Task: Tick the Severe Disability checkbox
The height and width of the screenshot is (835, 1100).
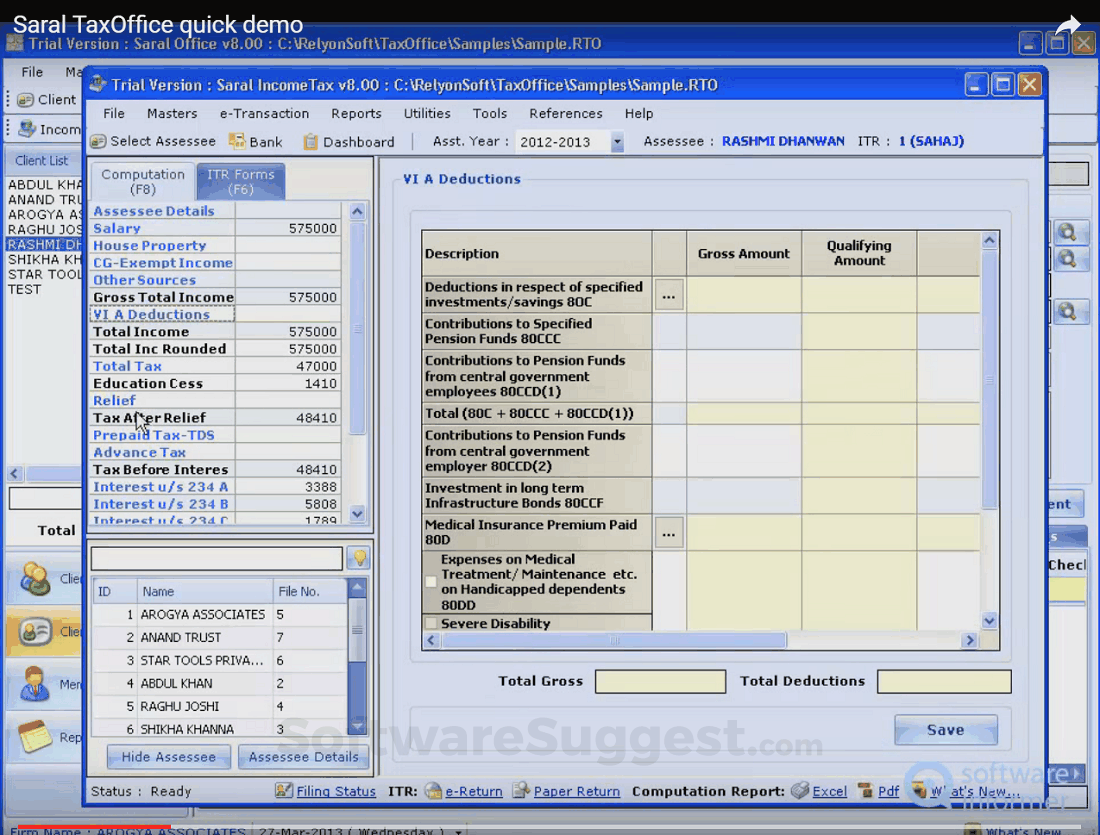Action: 431,624
